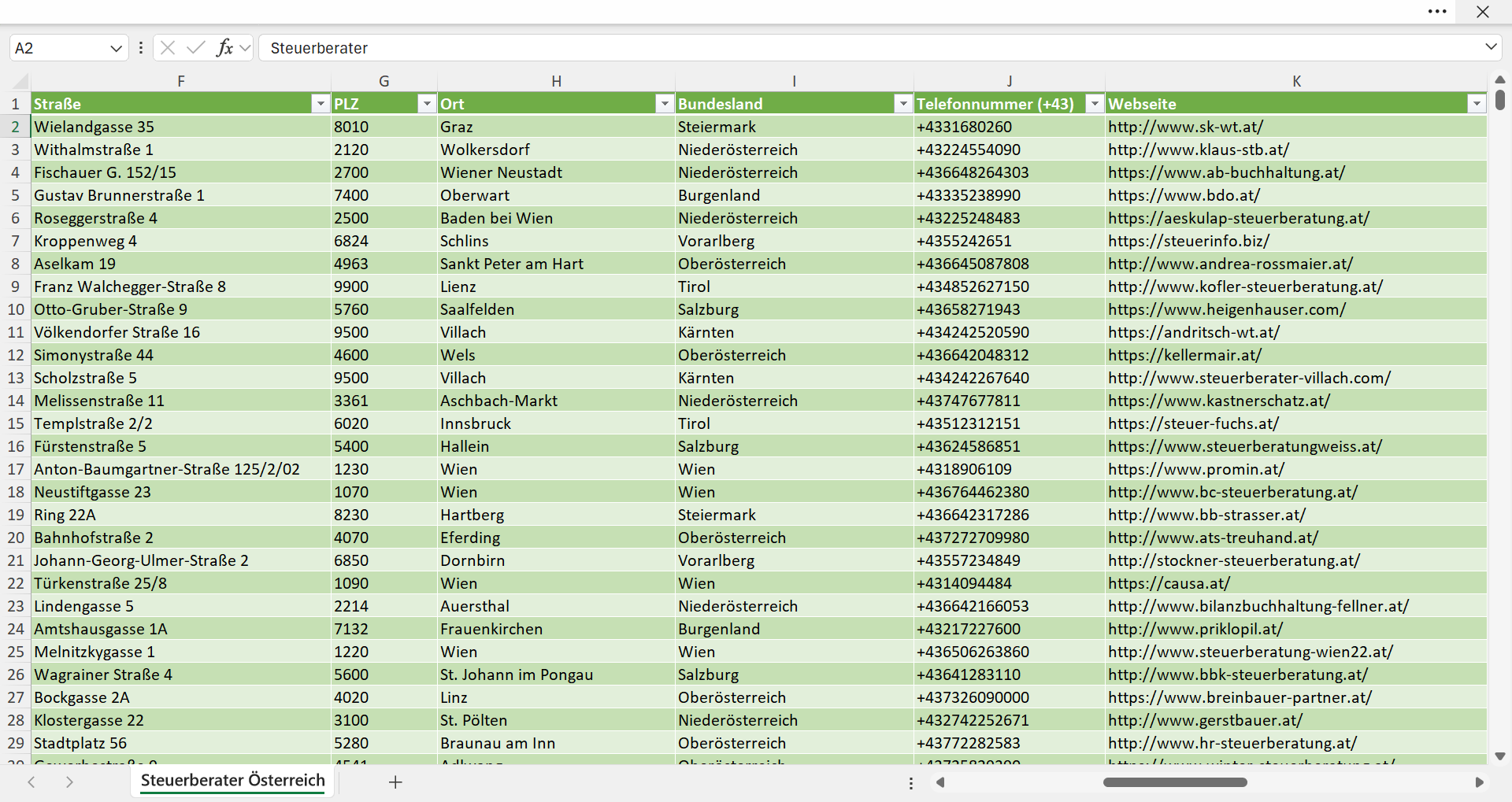The image size is (1512, 802).
Task: Select the Steuerberater Österreich sheet tab
Action: point(233,781)
